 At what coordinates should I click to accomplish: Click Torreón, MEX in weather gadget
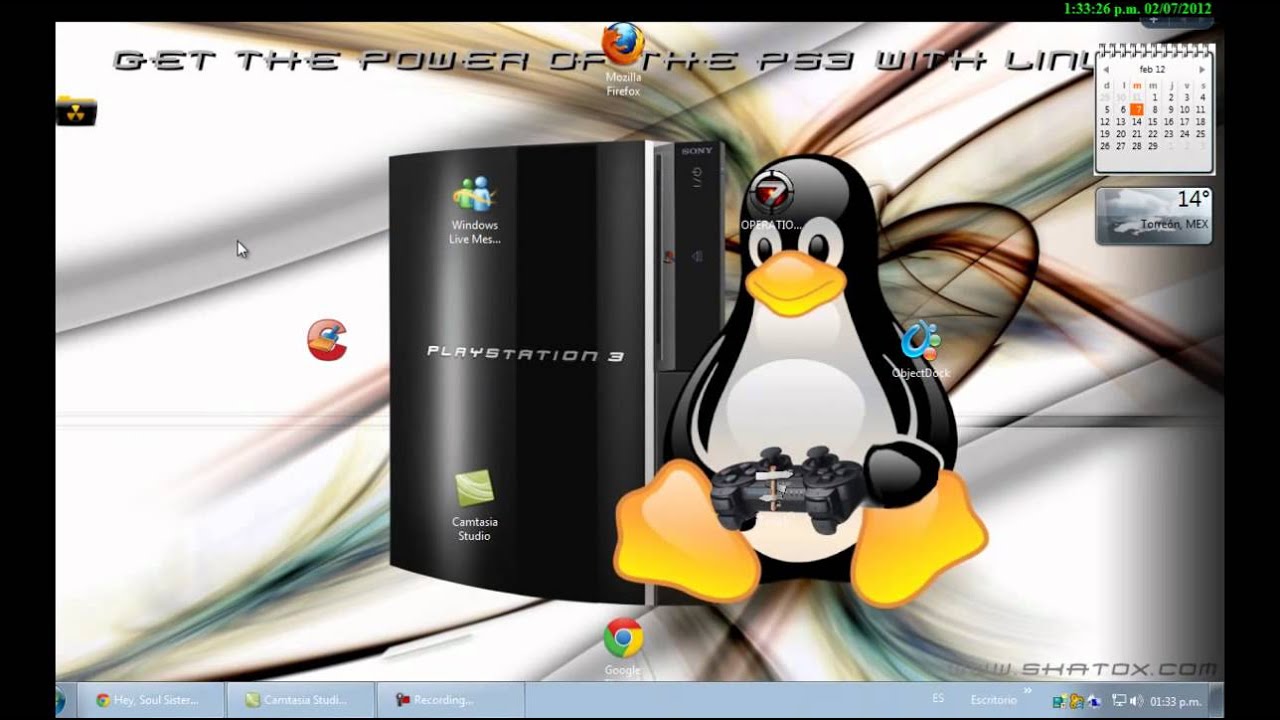(1175, 225)
